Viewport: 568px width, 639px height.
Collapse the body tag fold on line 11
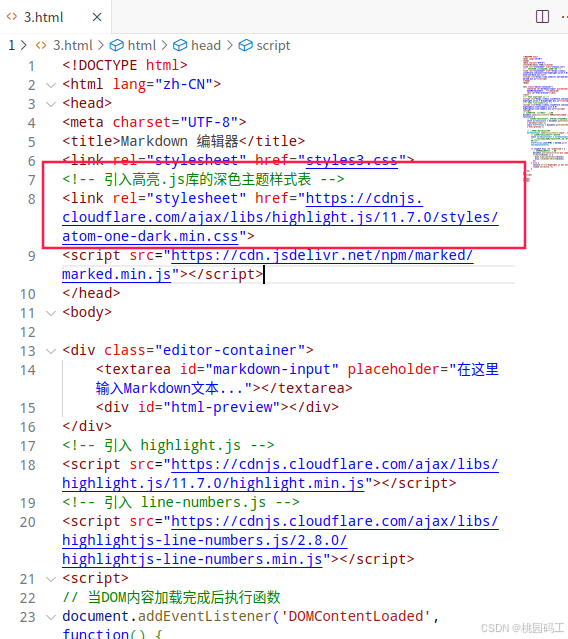click(x=51, y=313)
